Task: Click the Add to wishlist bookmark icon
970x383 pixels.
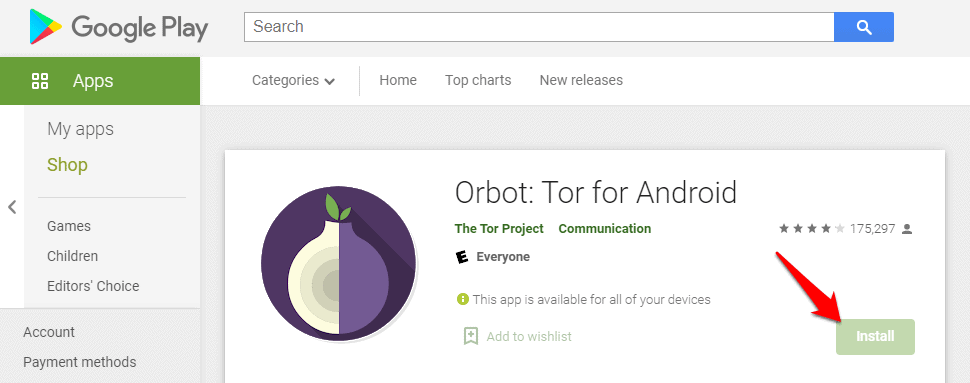Action: click(471, 336)
